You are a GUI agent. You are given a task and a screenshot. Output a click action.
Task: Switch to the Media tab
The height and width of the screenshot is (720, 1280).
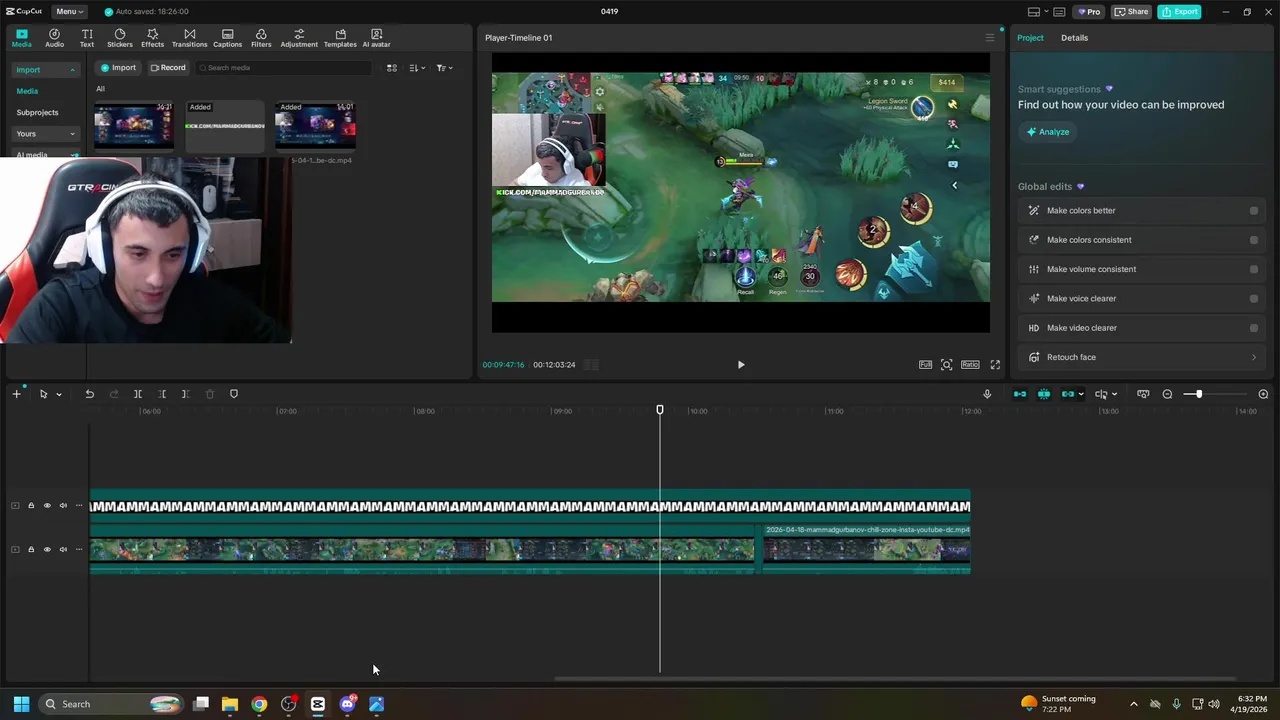click(x=21, y=38)
